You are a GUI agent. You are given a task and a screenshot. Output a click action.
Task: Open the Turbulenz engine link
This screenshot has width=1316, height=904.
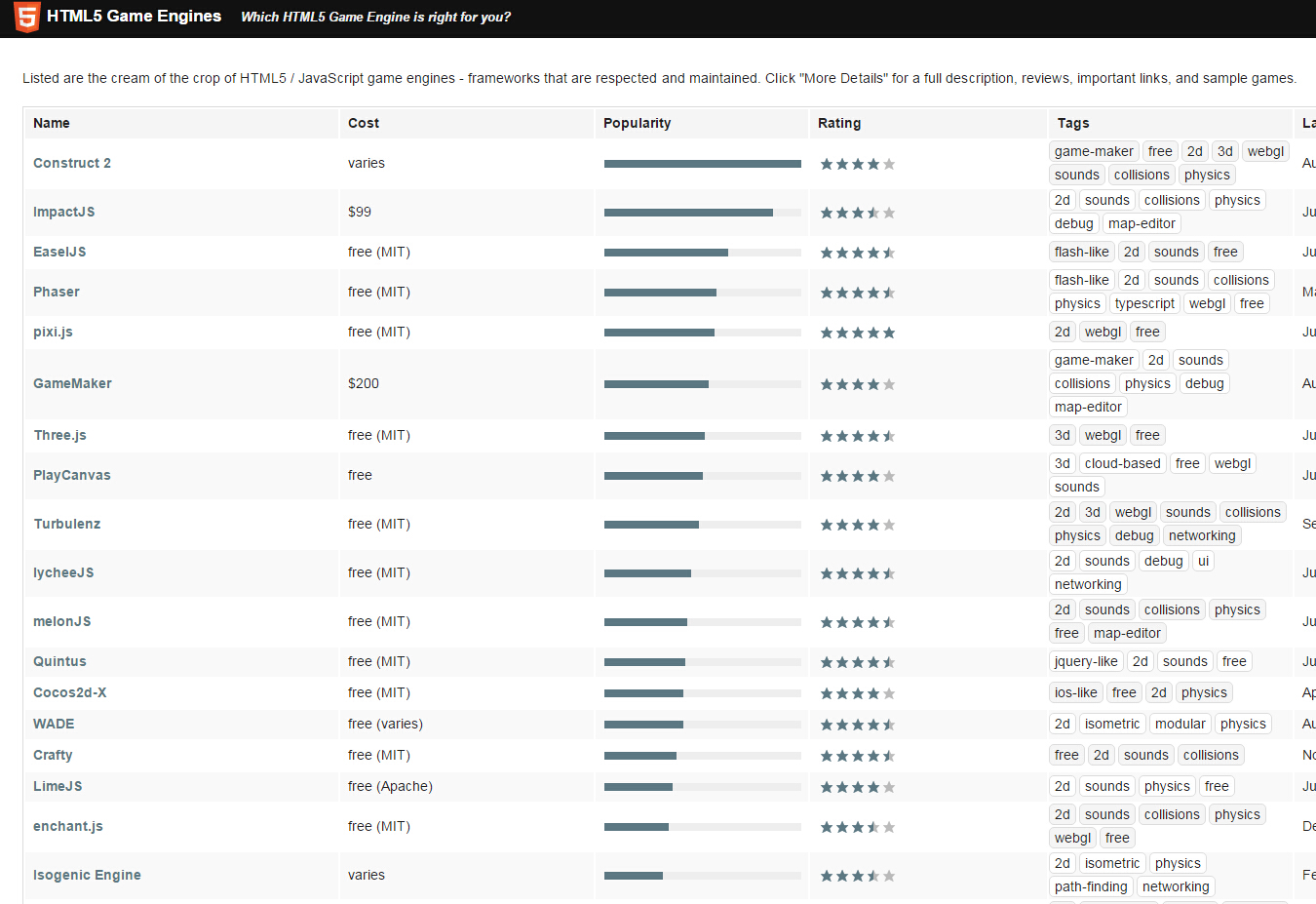pyautogui.click(x=67, y=524)
